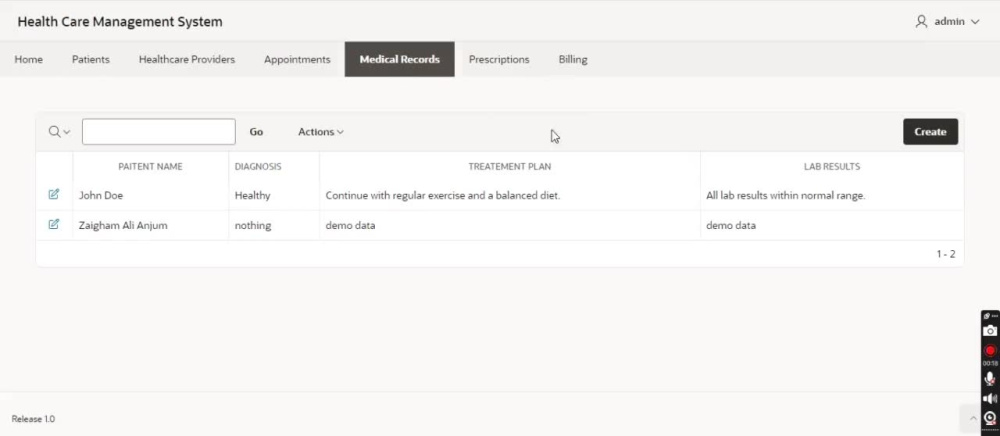This screenshot has height=436, width=1000.
Task: Click the back-to-top arrow button
Action: pyautogui.click(x=973, y=418)
